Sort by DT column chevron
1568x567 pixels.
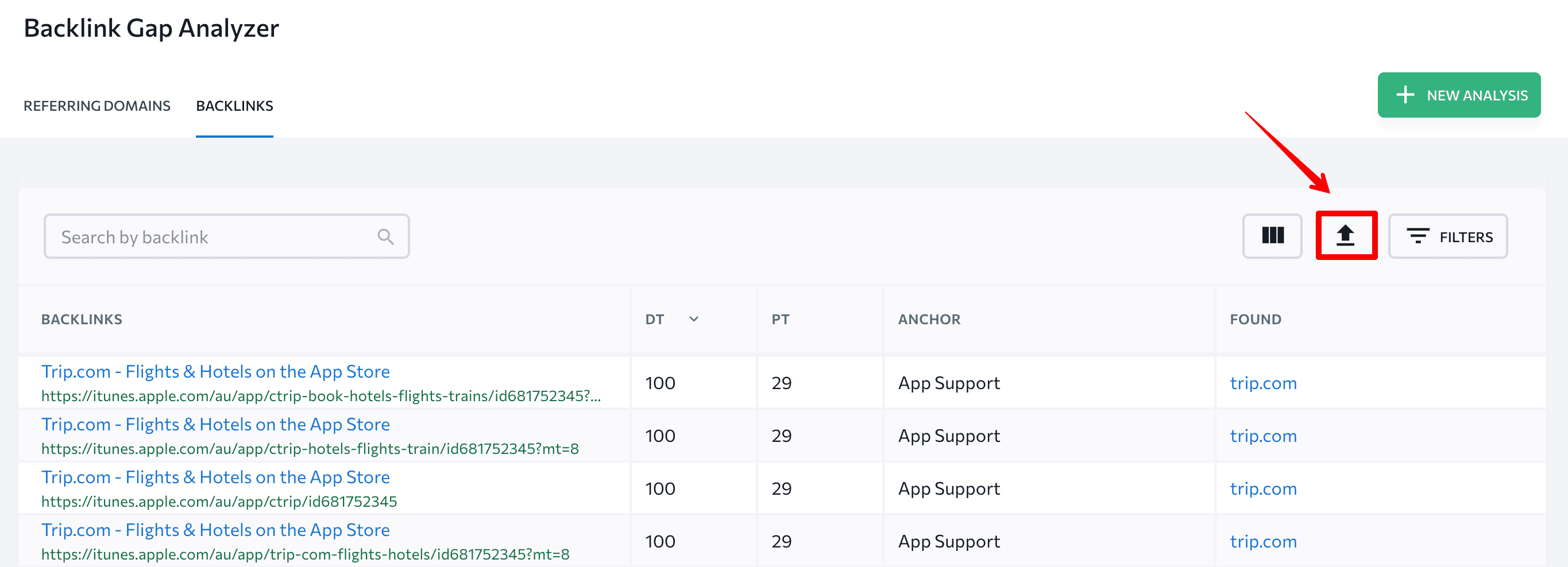[x=693, y=319]
